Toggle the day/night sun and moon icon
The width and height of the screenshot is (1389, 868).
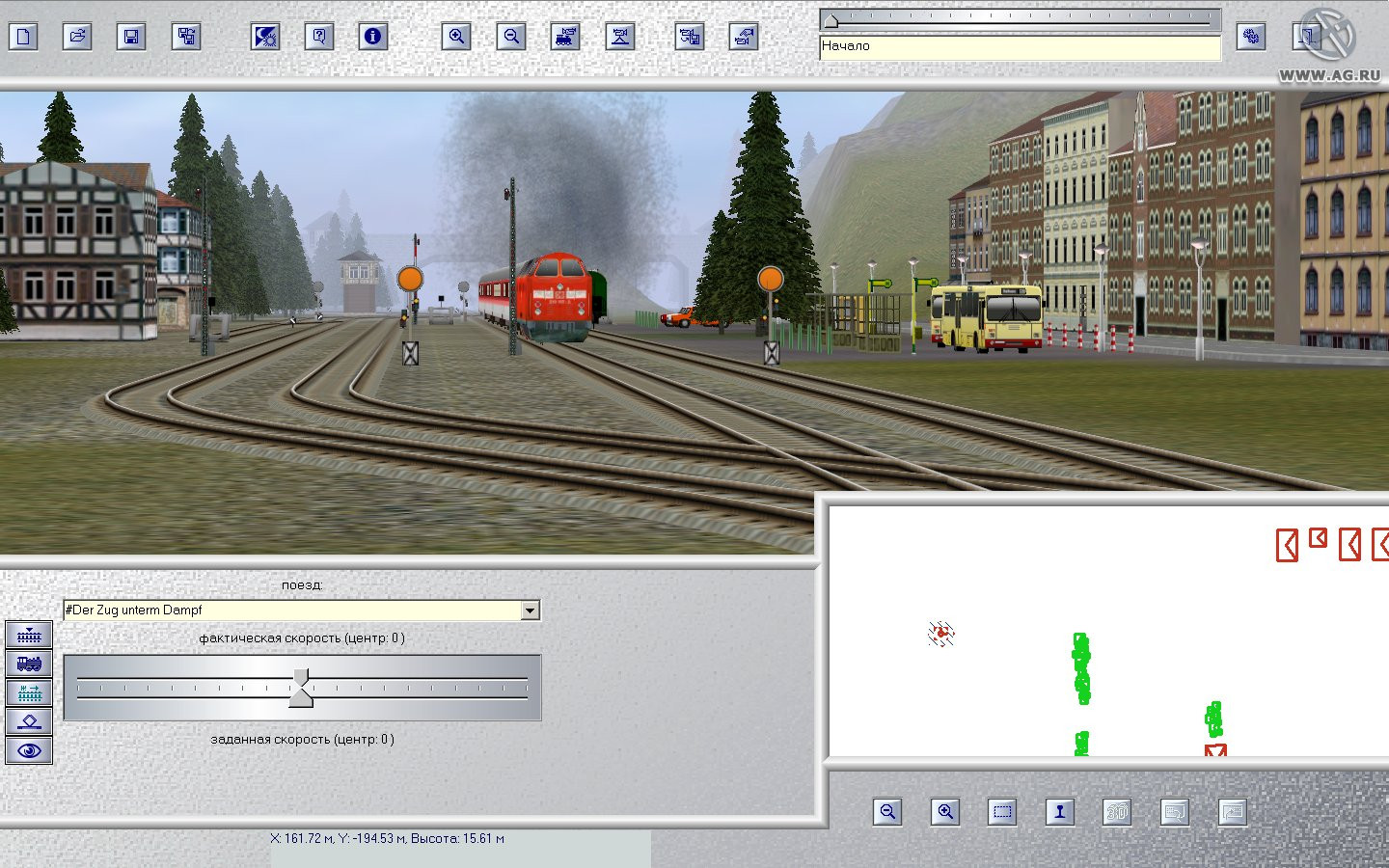(264, 37)
